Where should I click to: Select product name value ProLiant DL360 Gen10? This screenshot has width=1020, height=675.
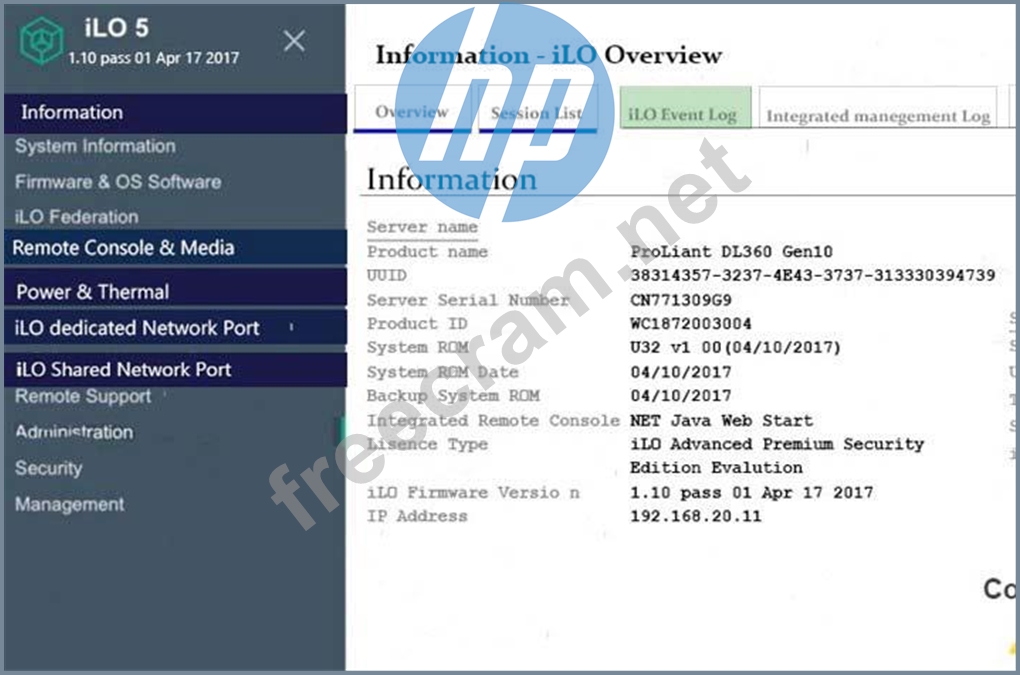731,252
